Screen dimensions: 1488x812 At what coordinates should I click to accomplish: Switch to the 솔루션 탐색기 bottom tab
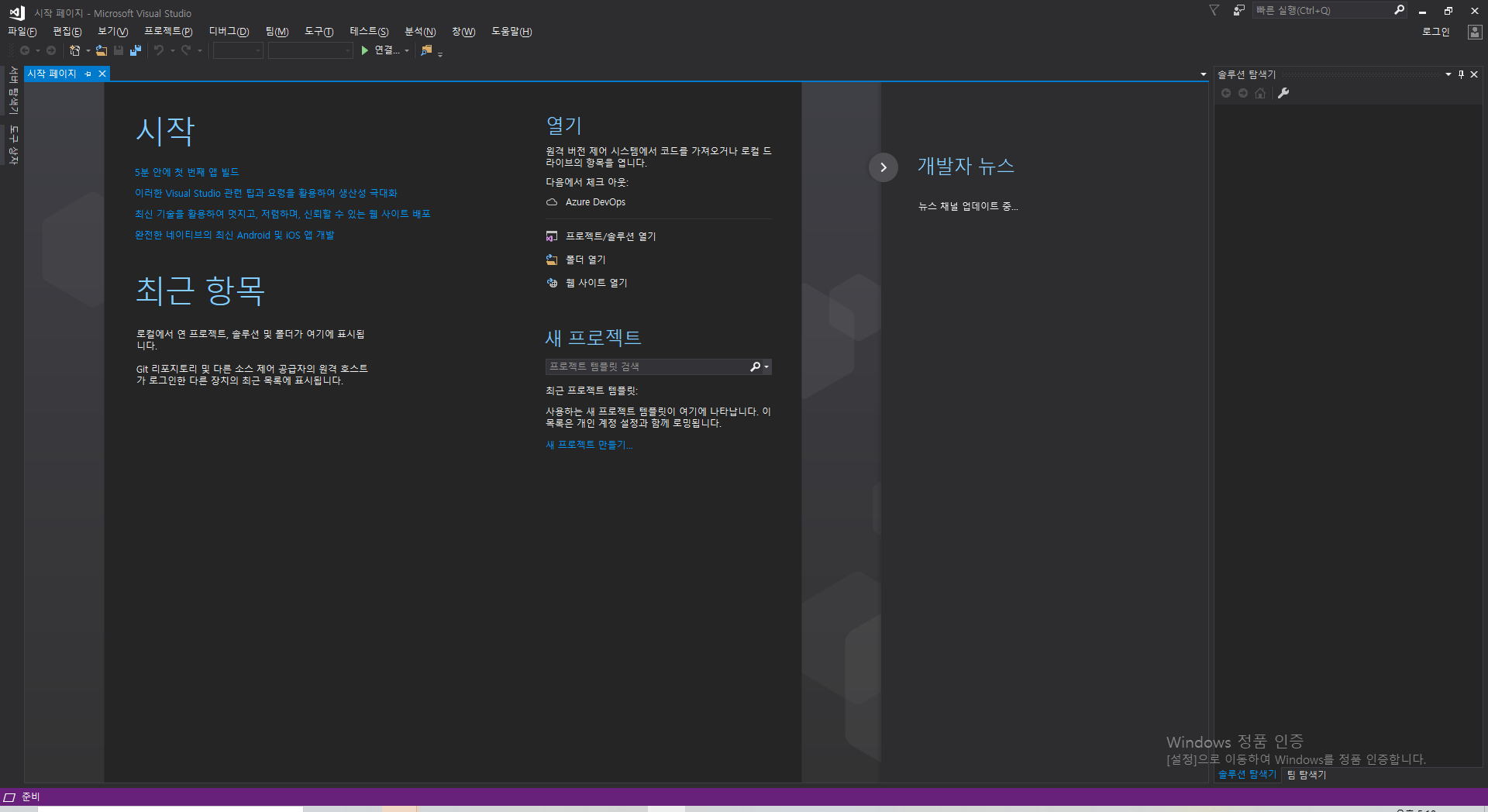click(1247, 774)
